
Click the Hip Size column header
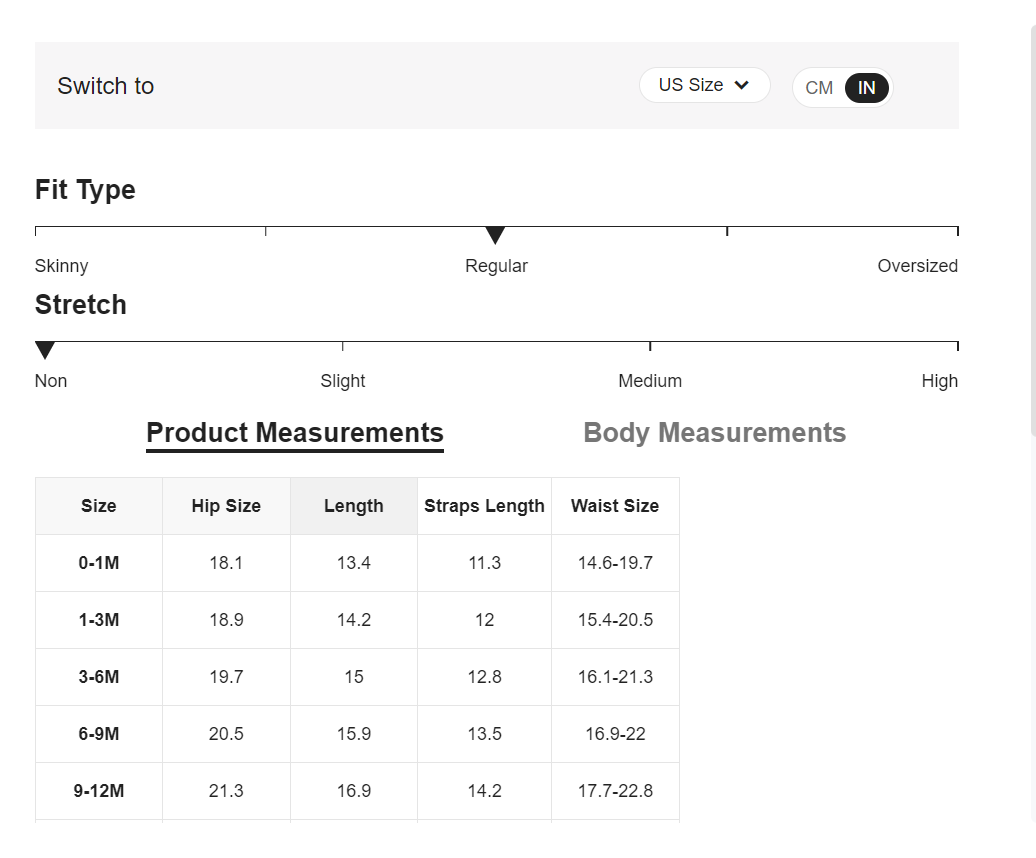click(226, 506)
